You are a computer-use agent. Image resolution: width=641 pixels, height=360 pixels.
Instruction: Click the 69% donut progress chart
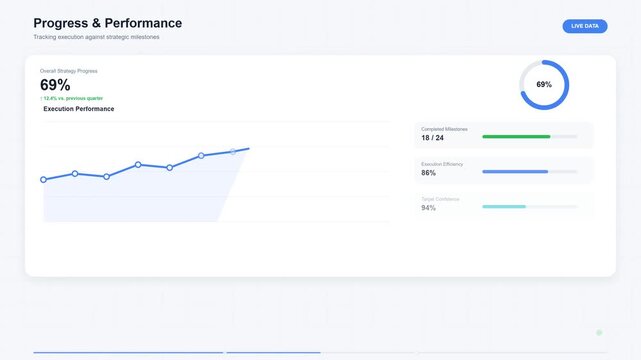[x=544, y=85]
